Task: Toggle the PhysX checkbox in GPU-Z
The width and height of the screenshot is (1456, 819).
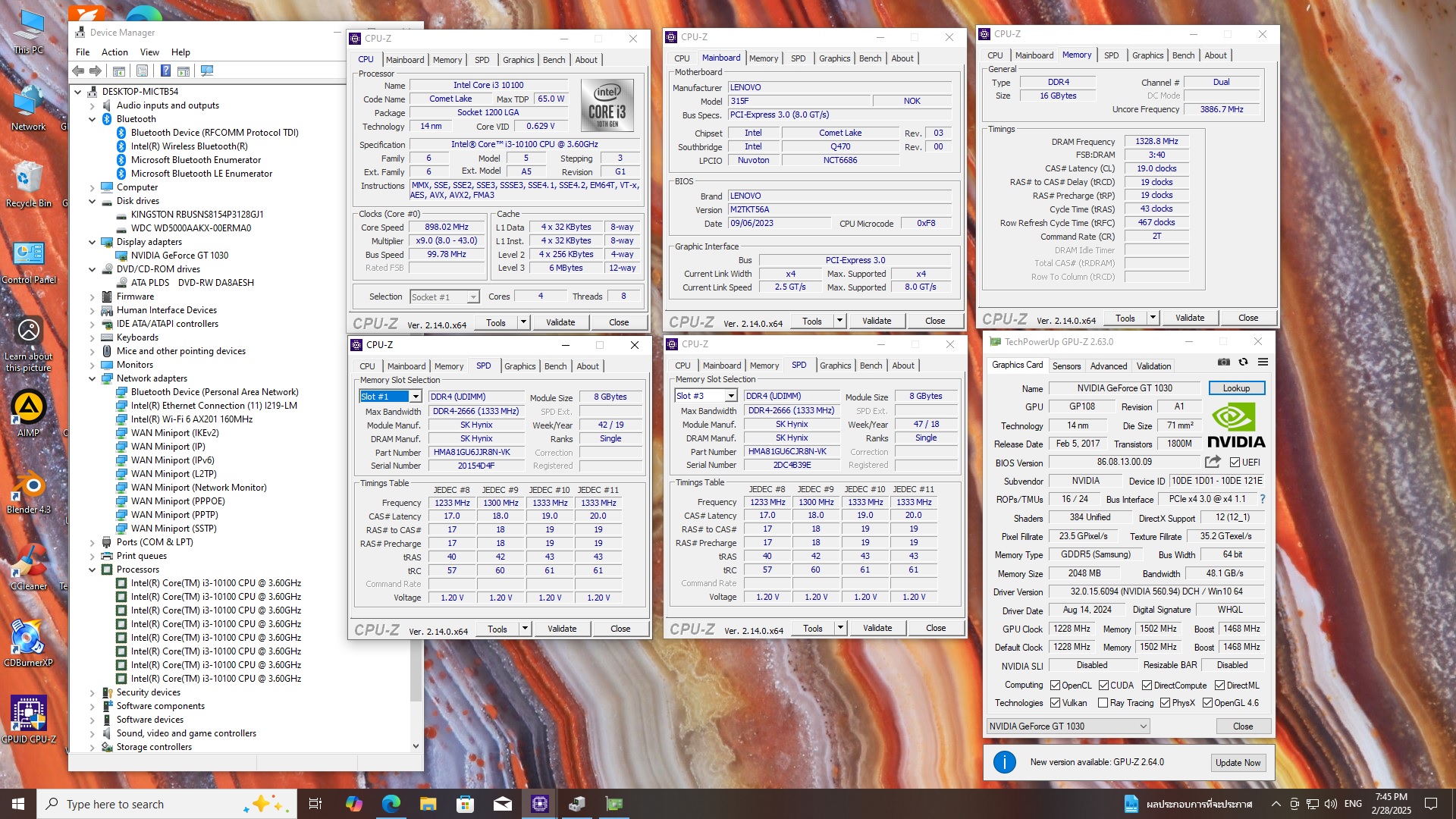Action: [x=1165, y=703]
